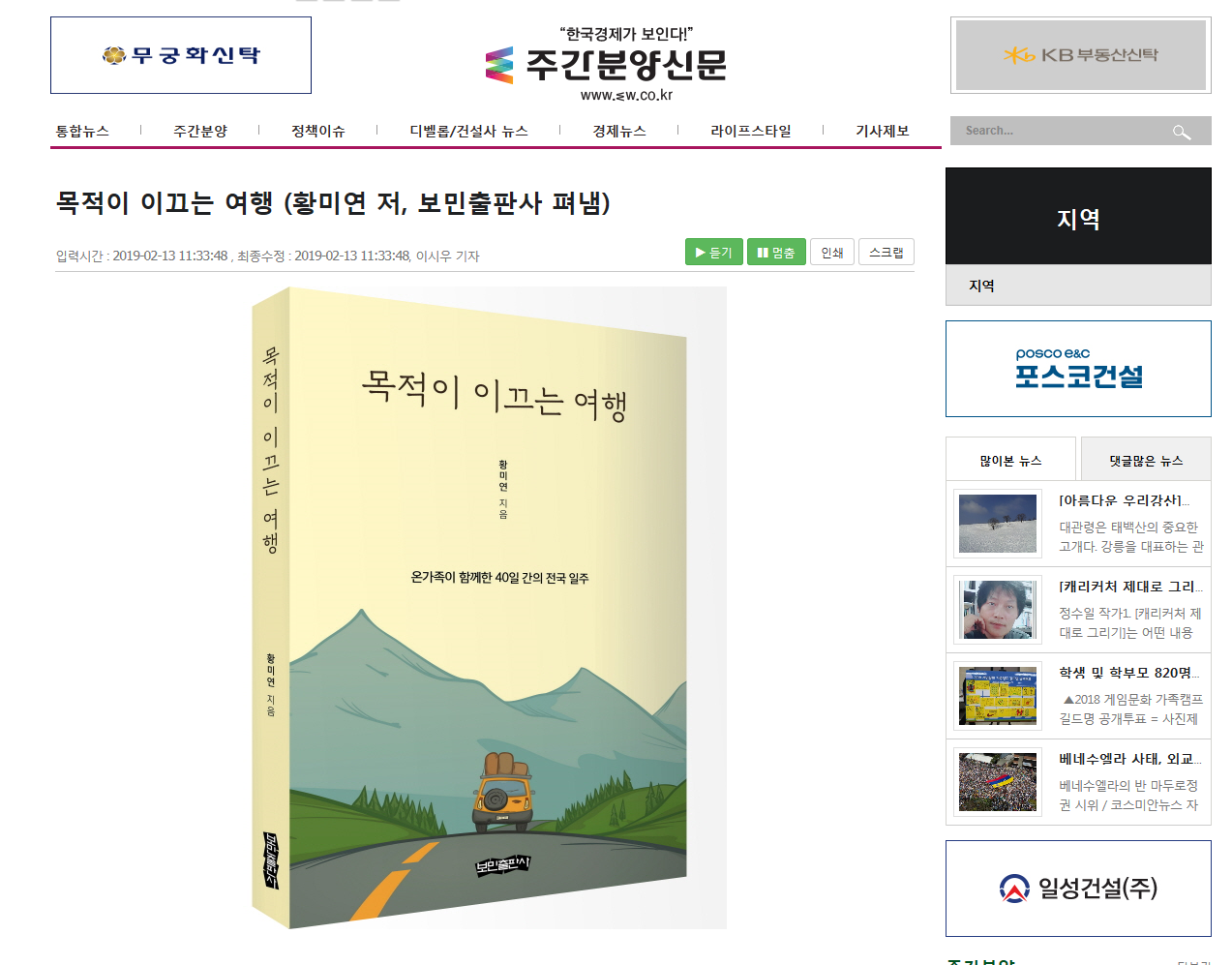Open the 주간분양신문 site logo

(607, 65)
